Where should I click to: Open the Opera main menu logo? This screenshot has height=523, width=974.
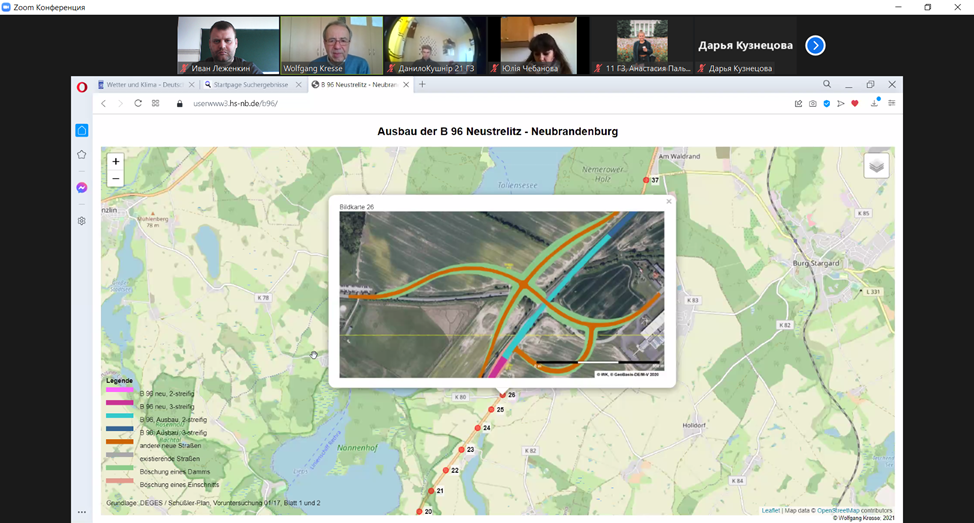81,86
